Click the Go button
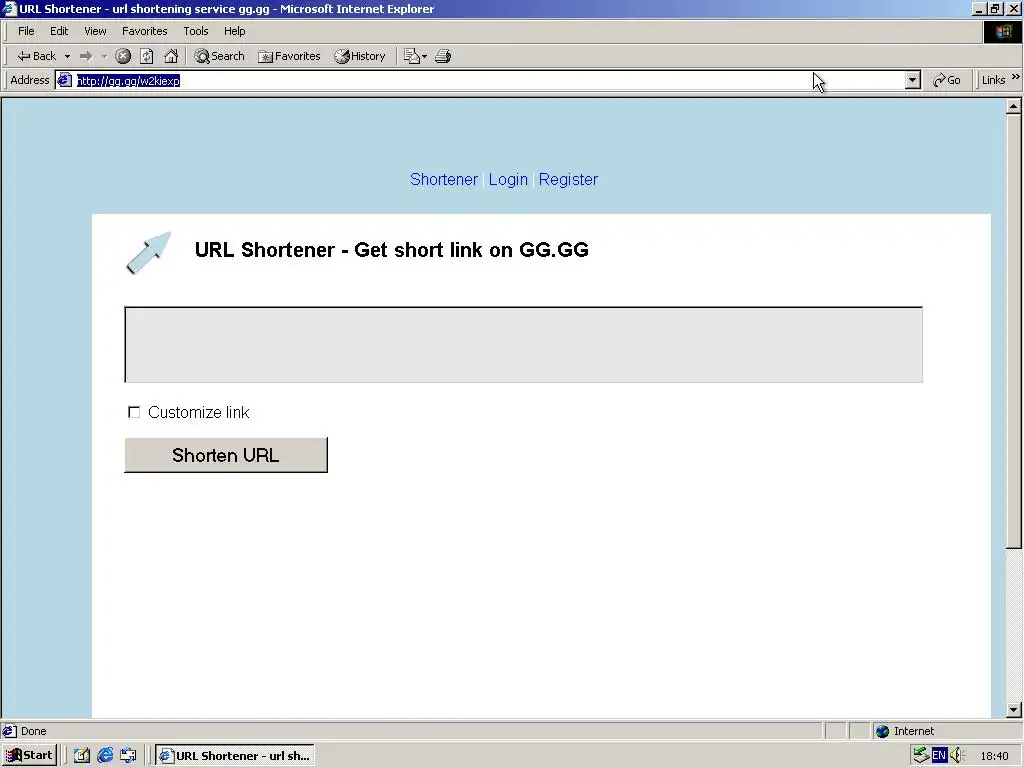This screenshot has height=768, width=1024. point(947,80)
